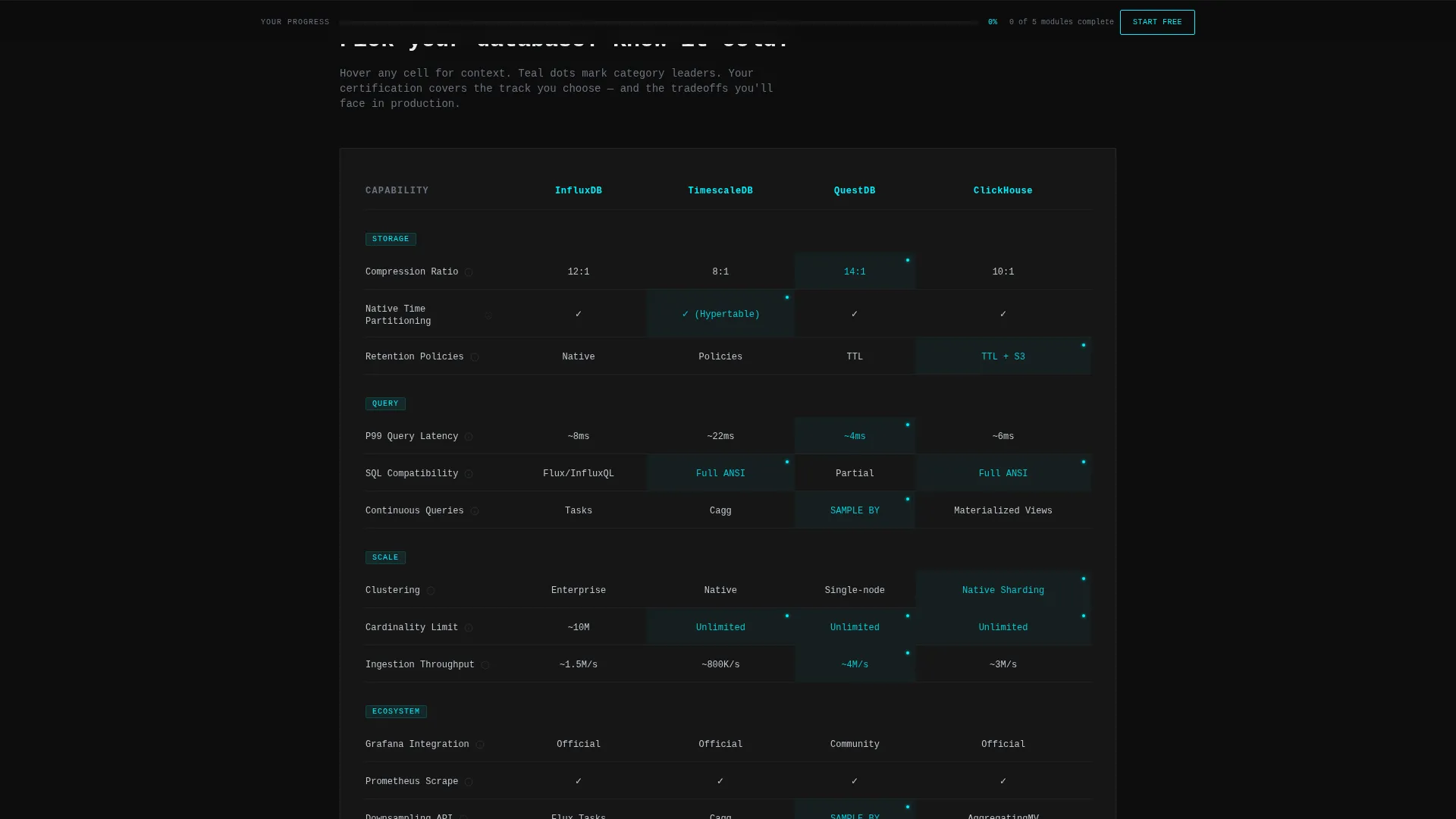The width and height of the screenshot is (1456, 819).
Task: Click the '0 of 5 modules complete' text
Action: (x=1062, y=22)
